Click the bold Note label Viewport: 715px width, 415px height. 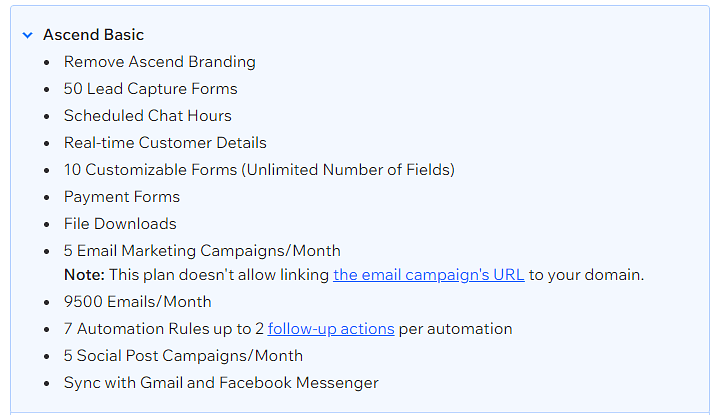(84, 275)
